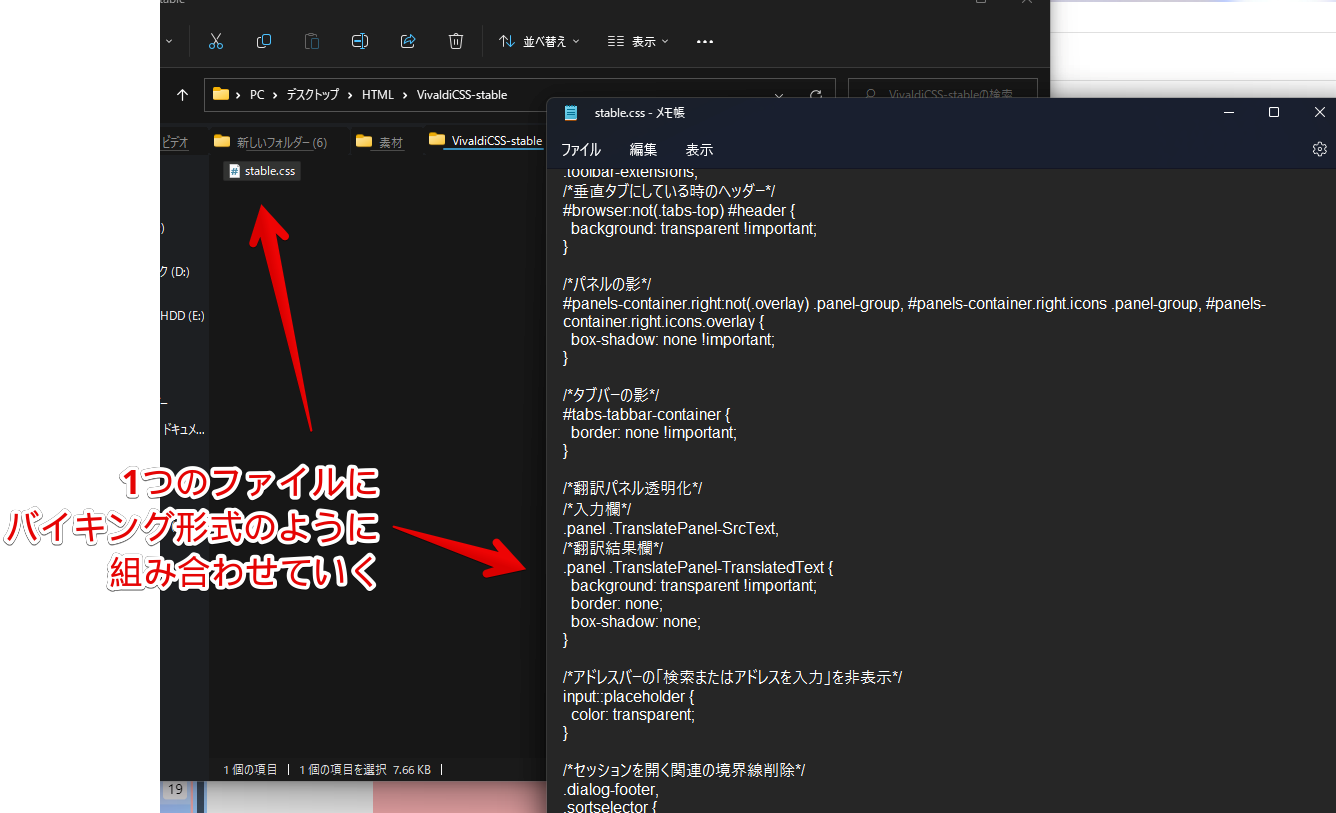This screenshot has width=1336, height=813.
Task: Click the #tabs-tabbar-container { line
Action: [647, 414]
